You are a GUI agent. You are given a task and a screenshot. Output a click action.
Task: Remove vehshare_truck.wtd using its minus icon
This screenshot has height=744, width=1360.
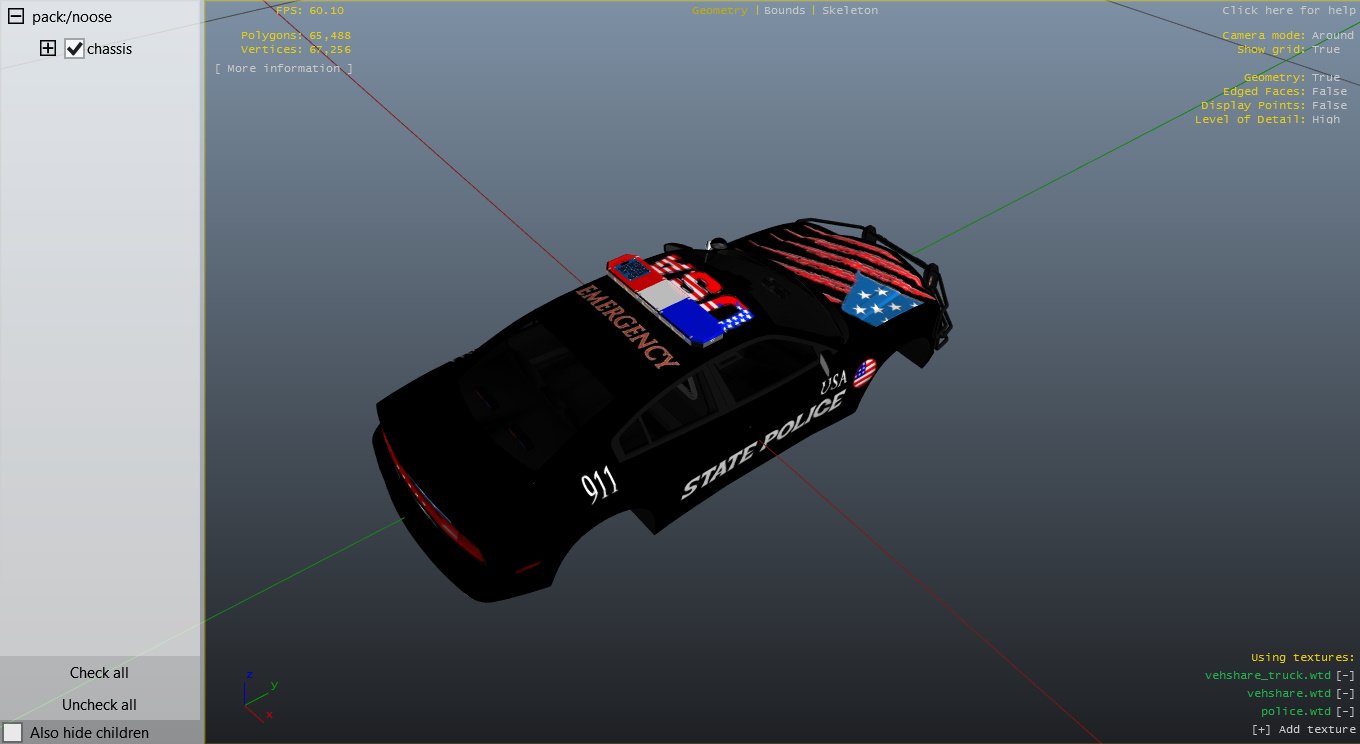tap(1346, 676)
